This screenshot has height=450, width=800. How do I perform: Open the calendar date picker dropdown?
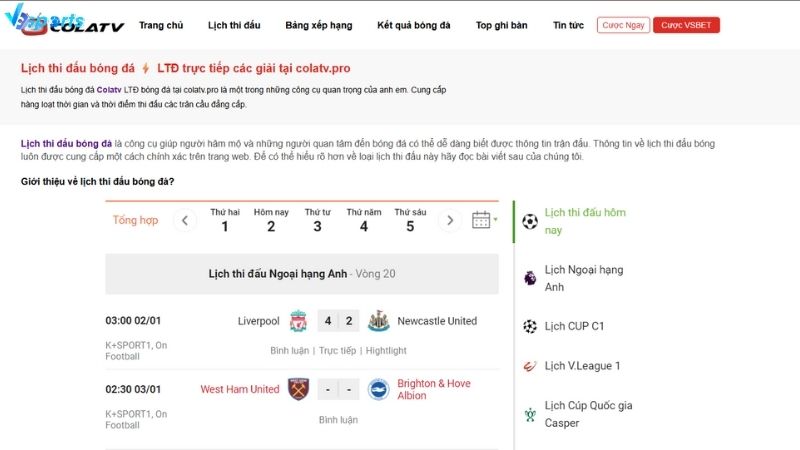pyautogui.click(x=484, y=220)
